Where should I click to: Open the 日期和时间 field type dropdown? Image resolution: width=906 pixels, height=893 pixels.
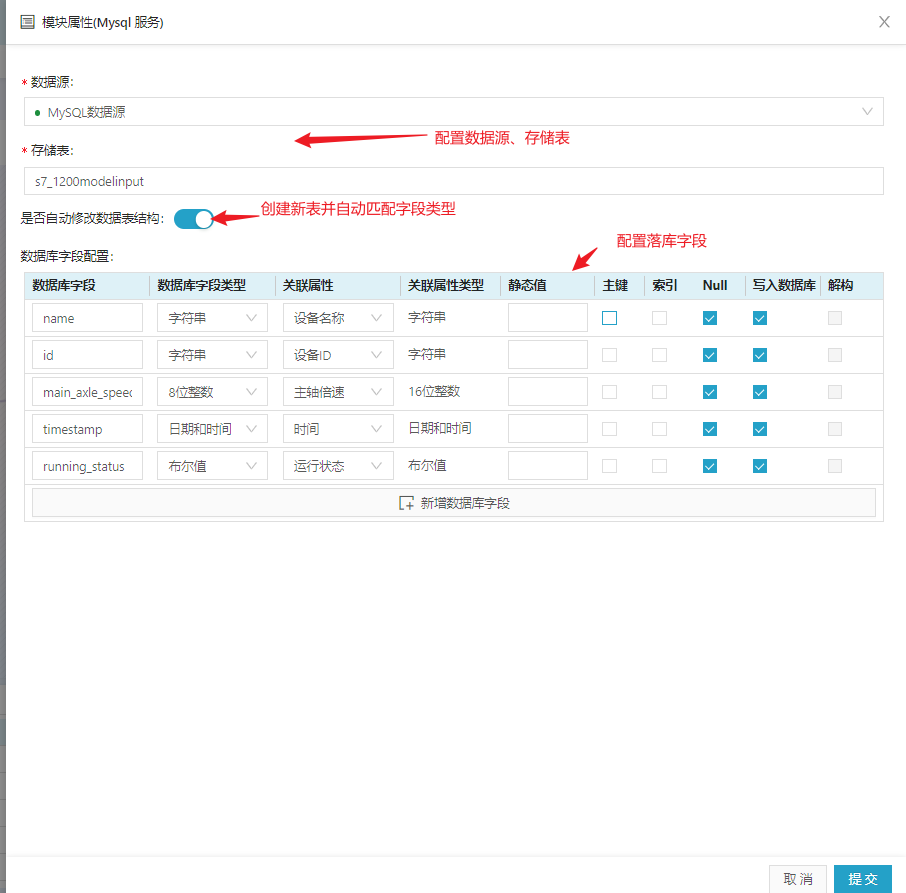(x=212, y=429)
